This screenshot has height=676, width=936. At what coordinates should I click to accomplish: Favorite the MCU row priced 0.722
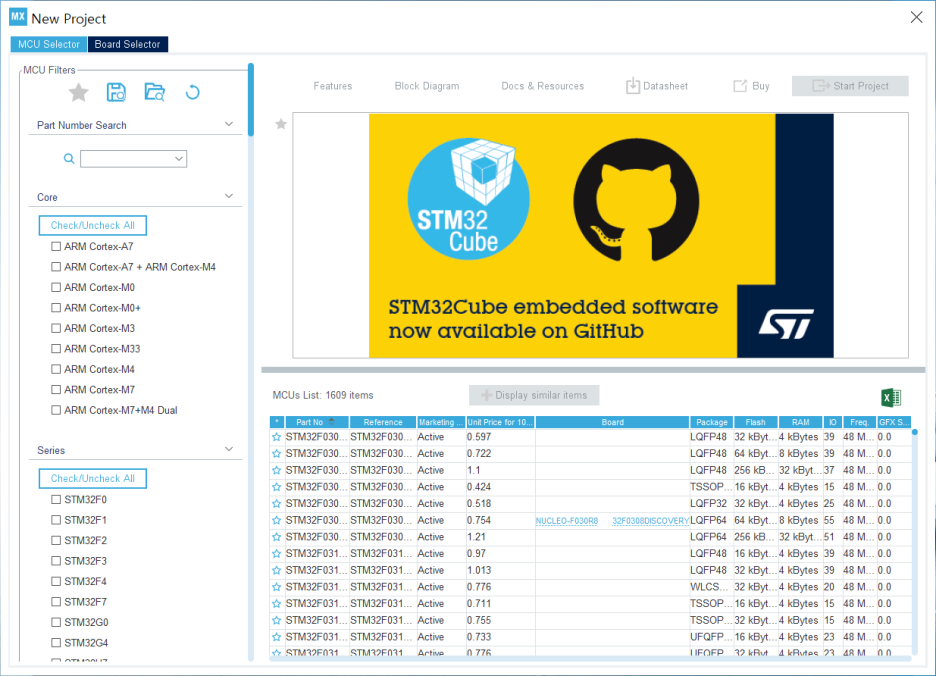pos(276,454)
